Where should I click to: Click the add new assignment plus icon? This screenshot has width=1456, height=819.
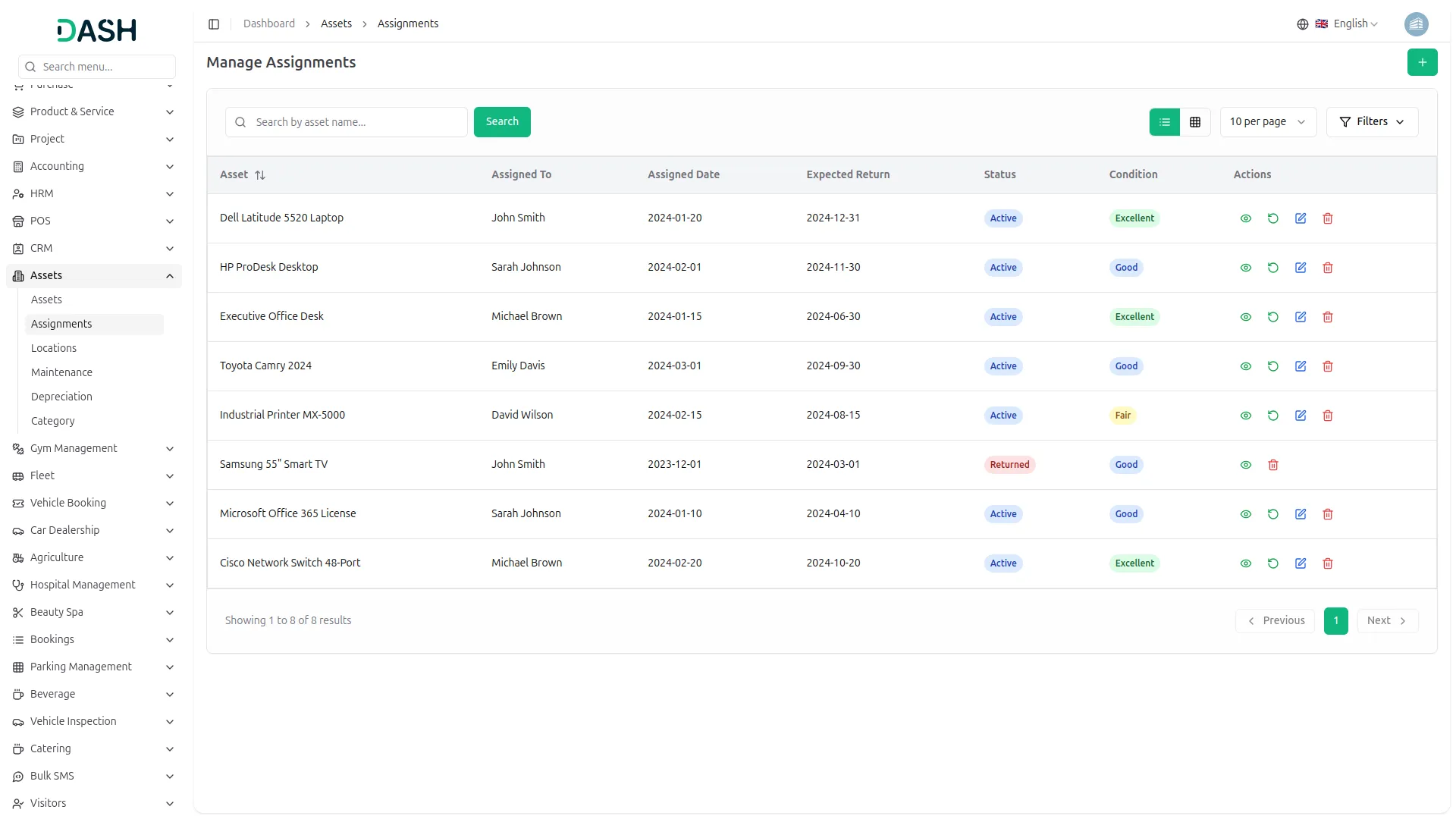tap(1422, 62)
